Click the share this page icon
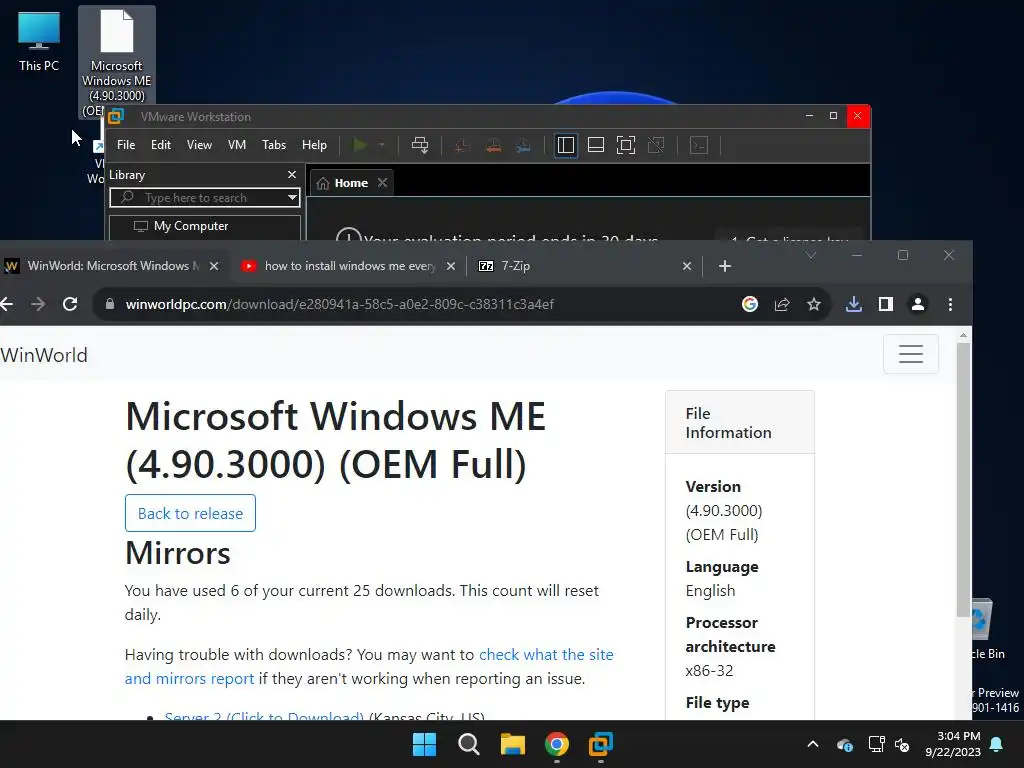The height and width of the screenshot is (768, 1024). pos(782,304)
